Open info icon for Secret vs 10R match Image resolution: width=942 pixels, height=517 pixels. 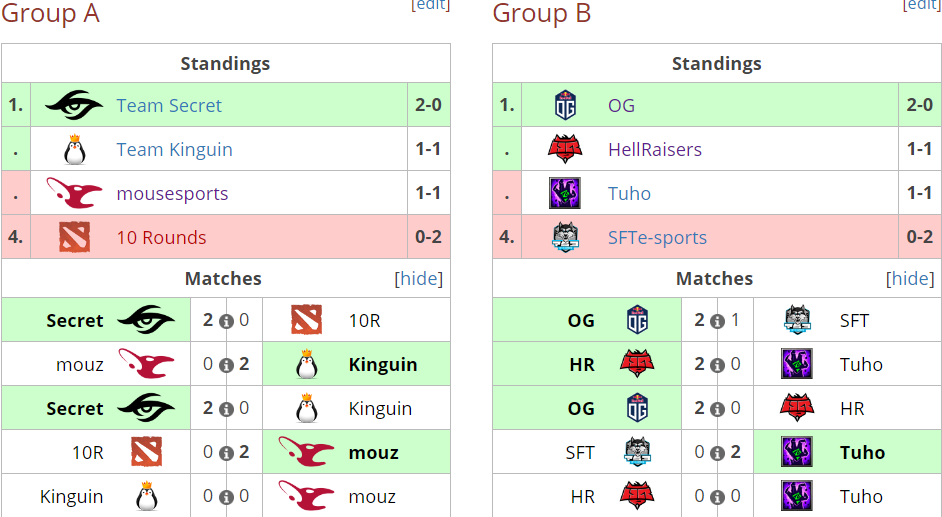(226, 321)
